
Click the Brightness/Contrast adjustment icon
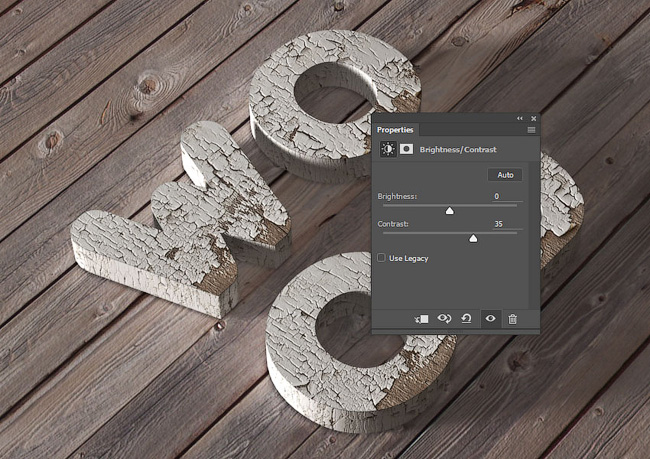[388, 149]
